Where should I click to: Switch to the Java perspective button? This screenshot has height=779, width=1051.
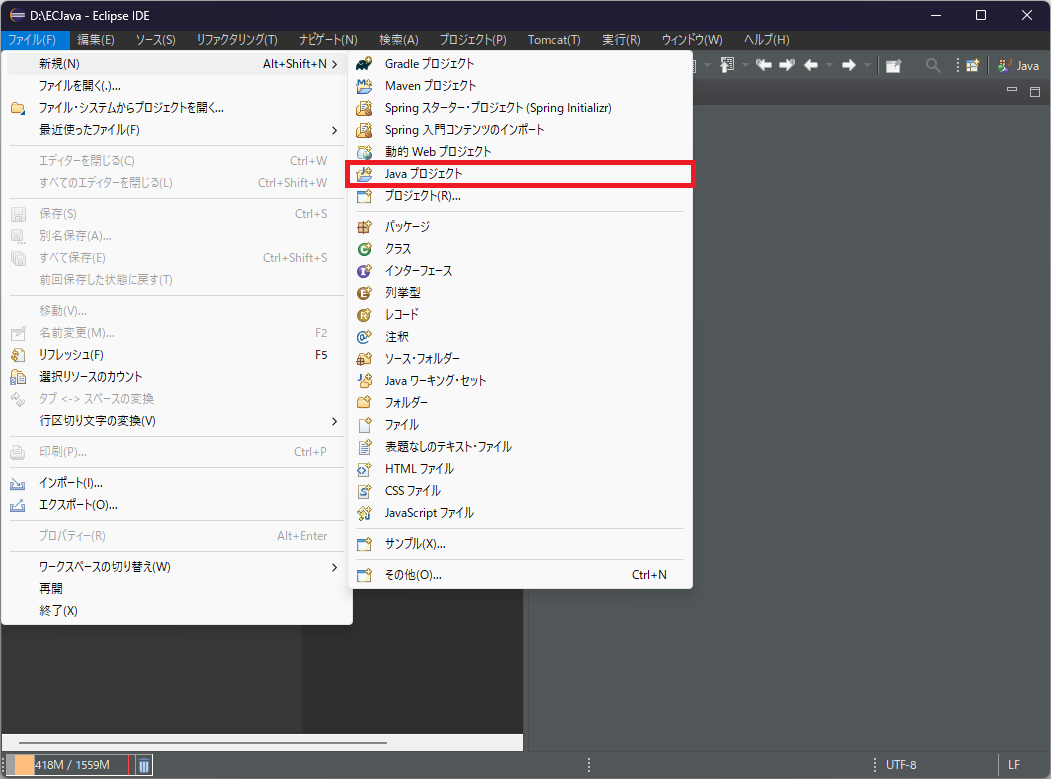[1017, 66]
